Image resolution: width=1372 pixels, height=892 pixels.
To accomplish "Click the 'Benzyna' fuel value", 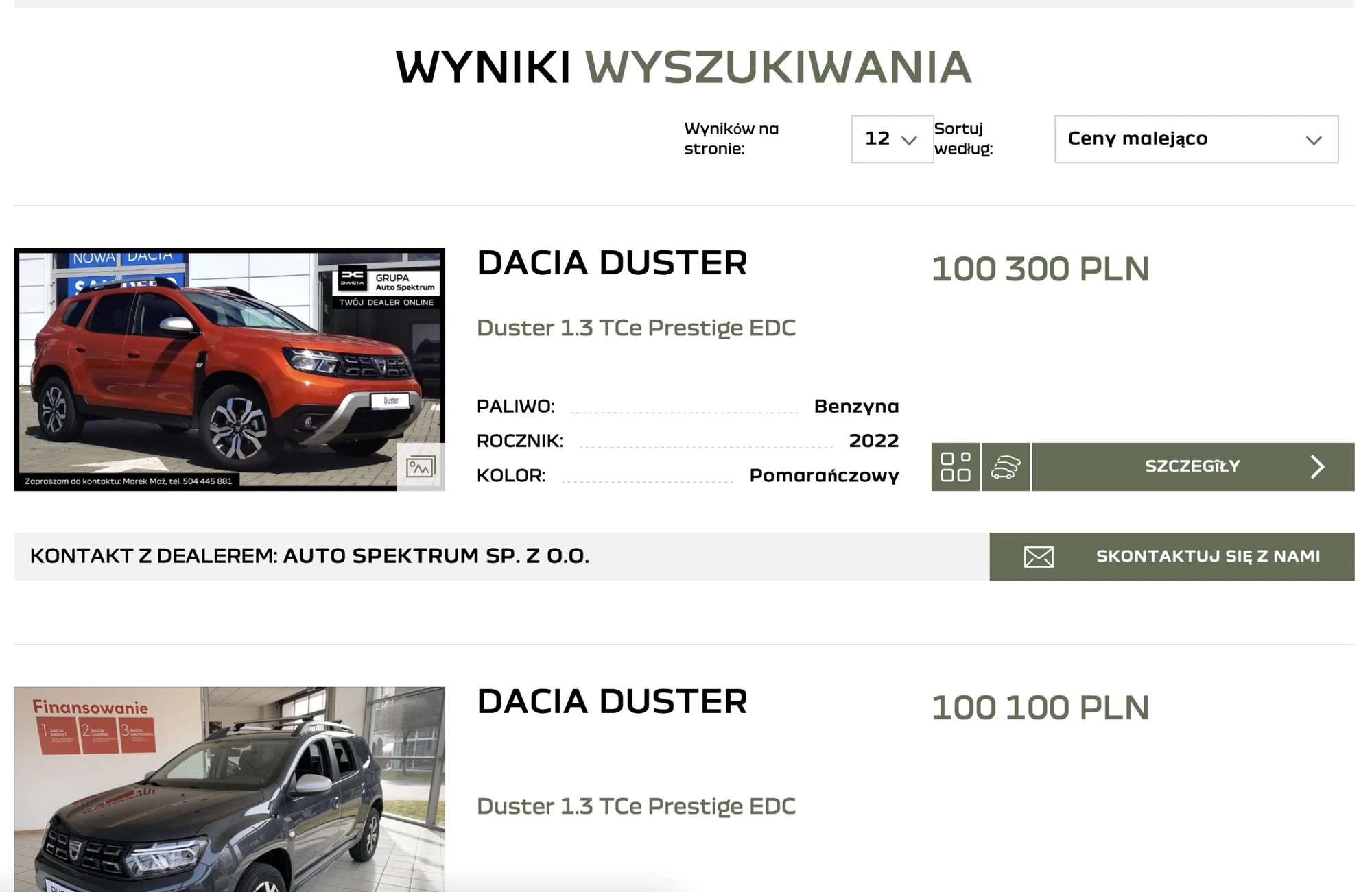I will (856, 407).
